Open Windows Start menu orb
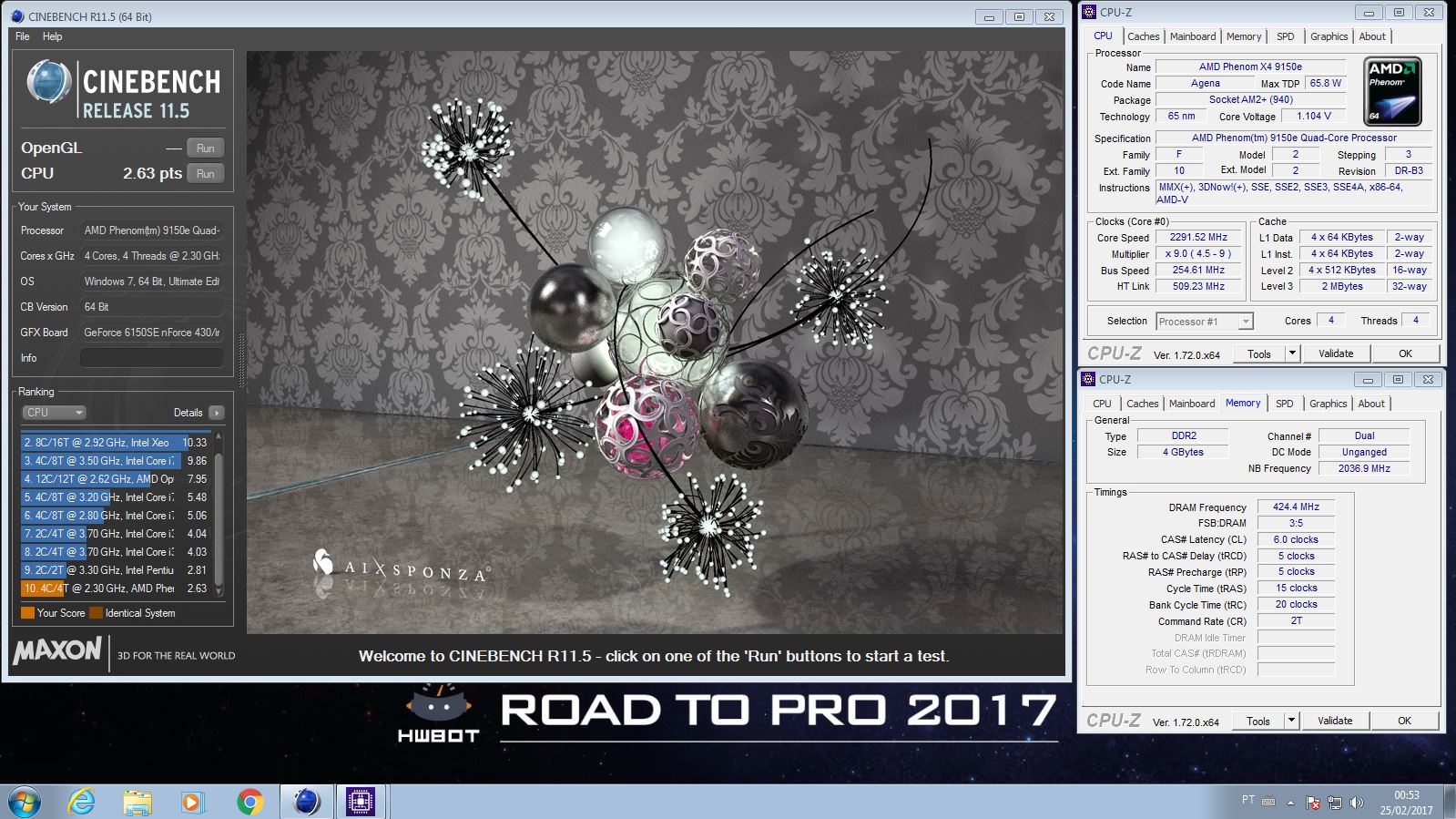This screenshot has width=1456, height=819. [x=25, y=802]
